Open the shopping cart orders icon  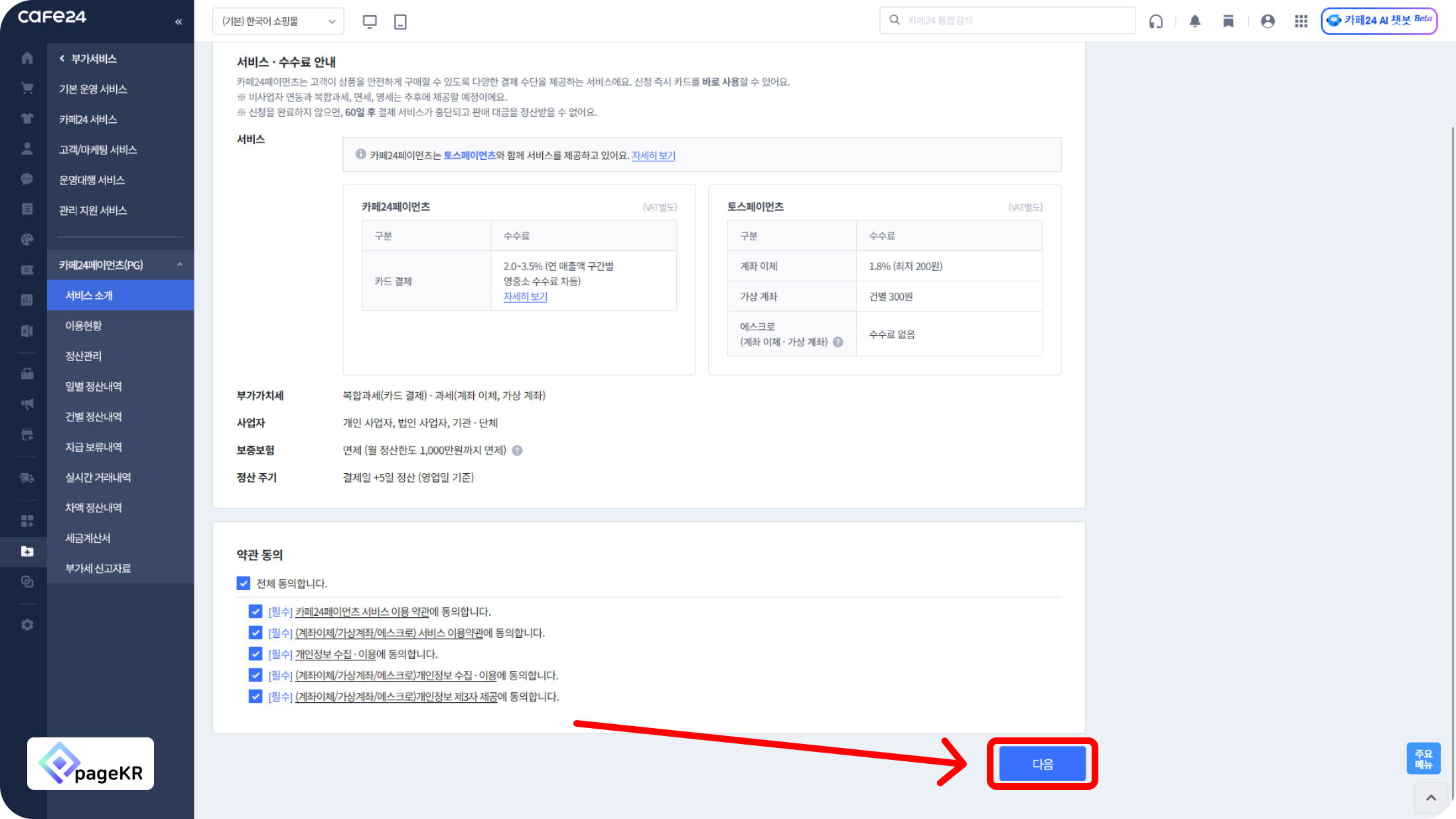tap(27, 88)
